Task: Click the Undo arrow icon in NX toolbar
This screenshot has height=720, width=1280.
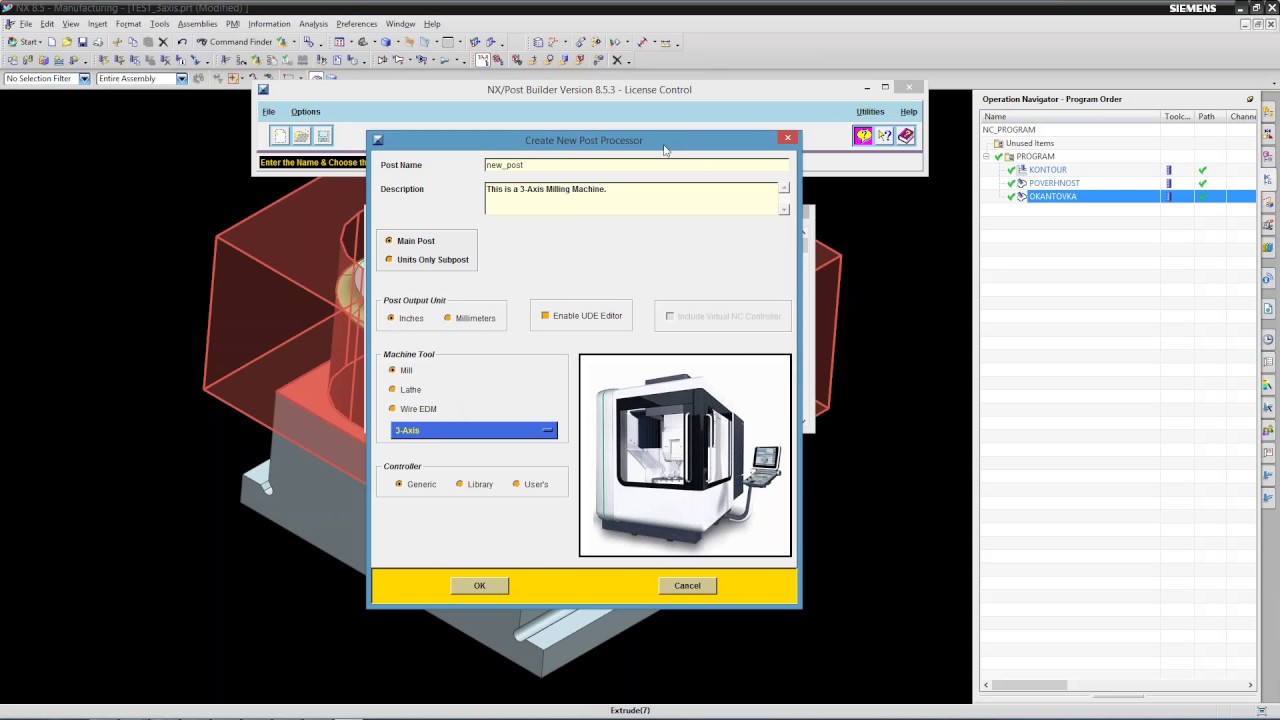Action: click(182, 42)
